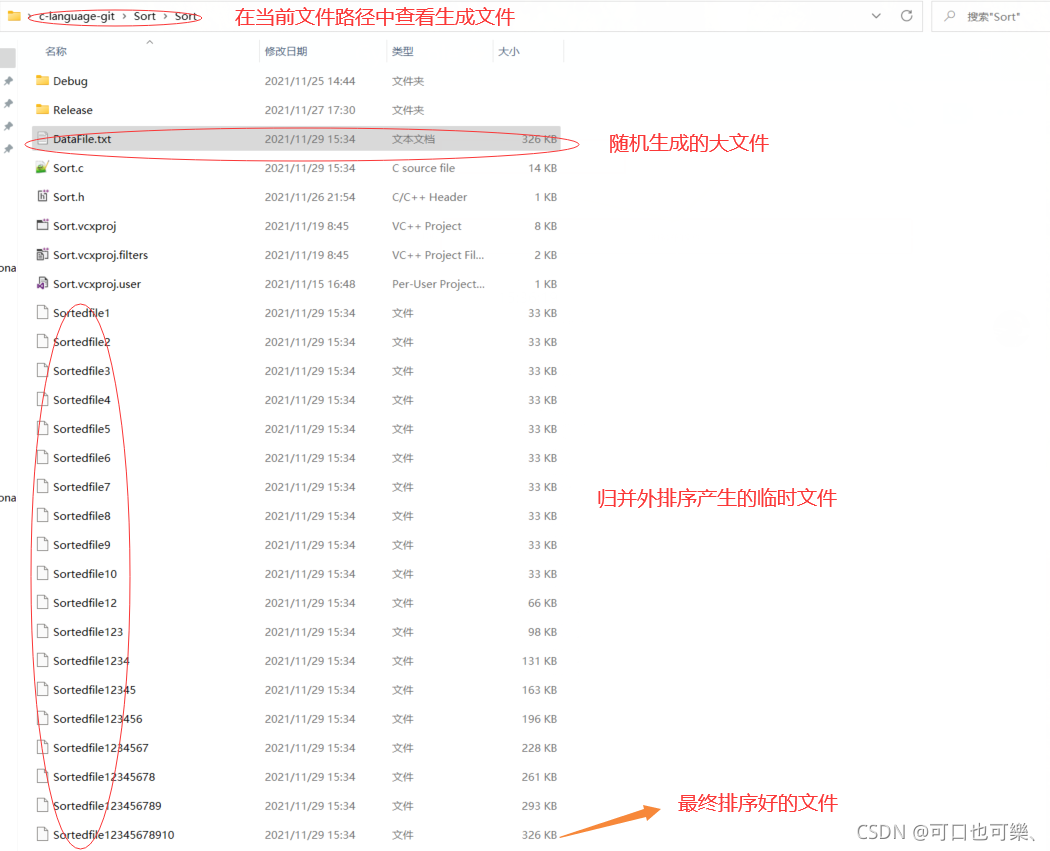This screenshot has width=1050, height=851.
Task: Select the Sortedfile3 file name
Action: point(82,370)
